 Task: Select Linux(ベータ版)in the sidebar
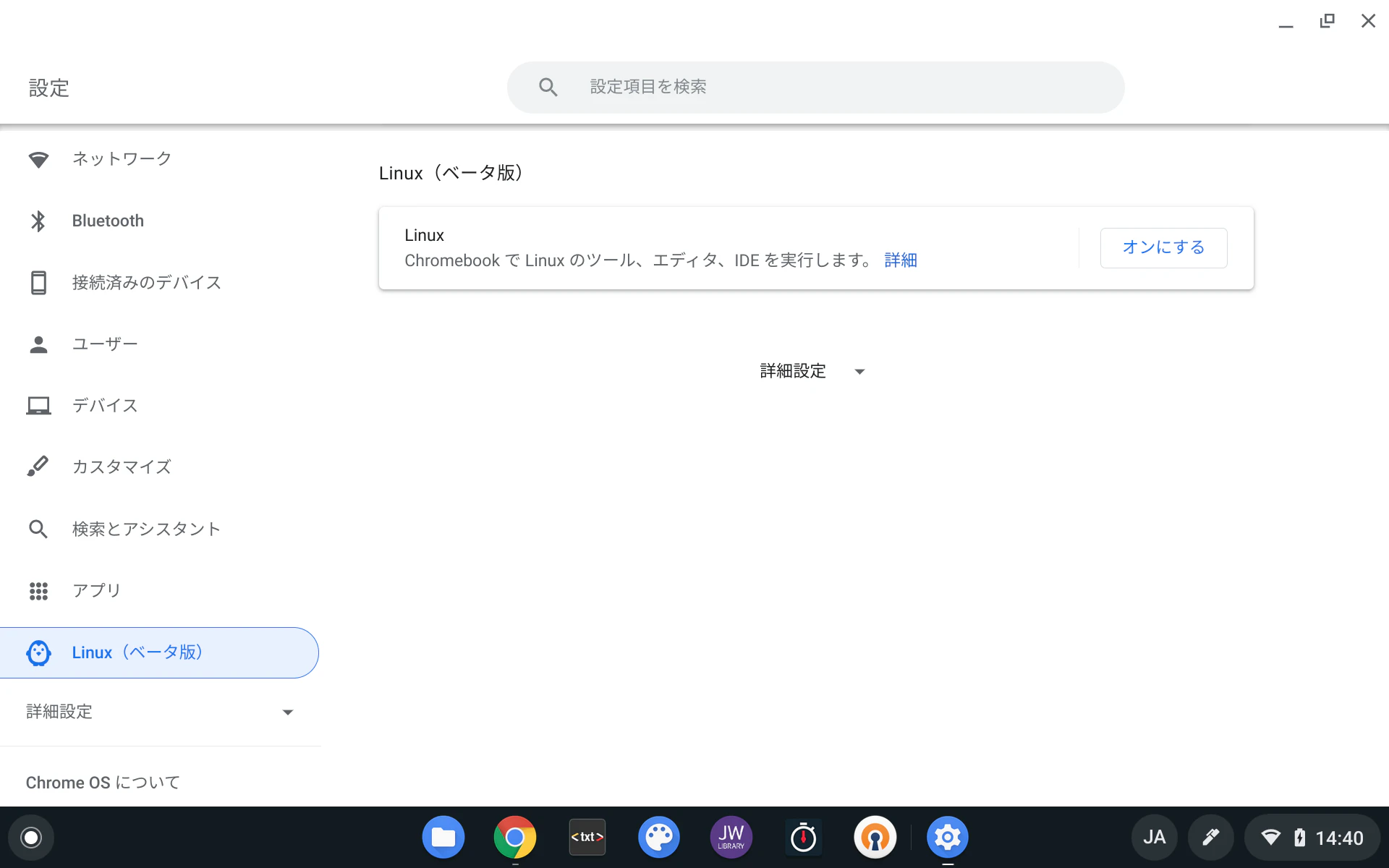click(x=159, y=652)
